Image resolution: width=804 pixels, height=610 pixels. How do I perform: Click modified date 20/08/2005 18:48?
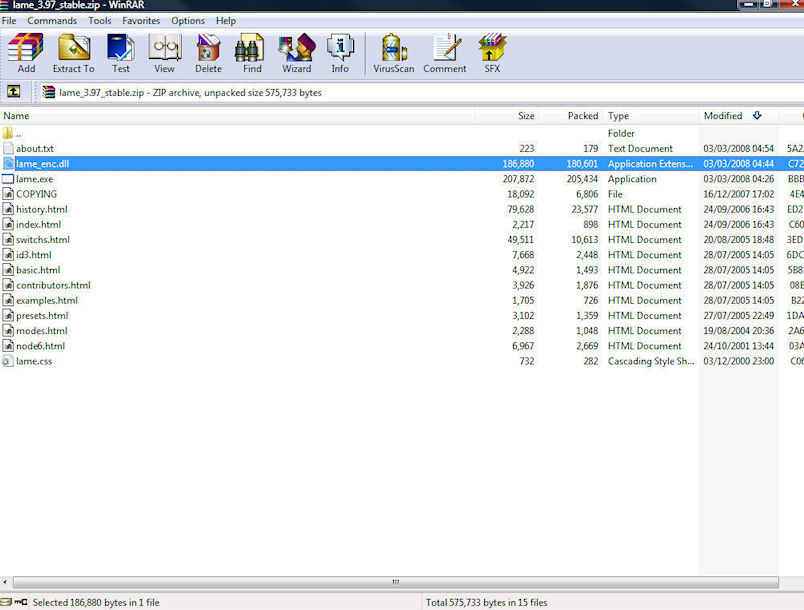point(738,239)
